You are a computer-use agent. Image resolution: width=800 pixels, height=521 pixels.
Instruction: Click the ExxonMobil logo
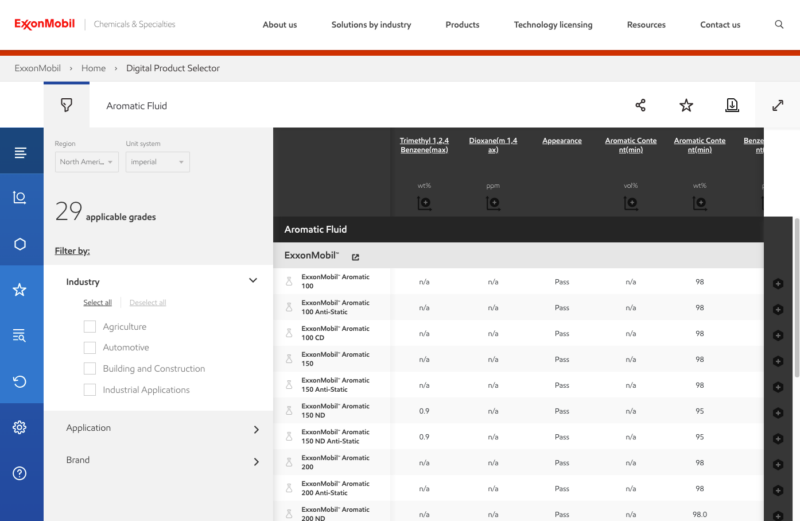[44, 24]
